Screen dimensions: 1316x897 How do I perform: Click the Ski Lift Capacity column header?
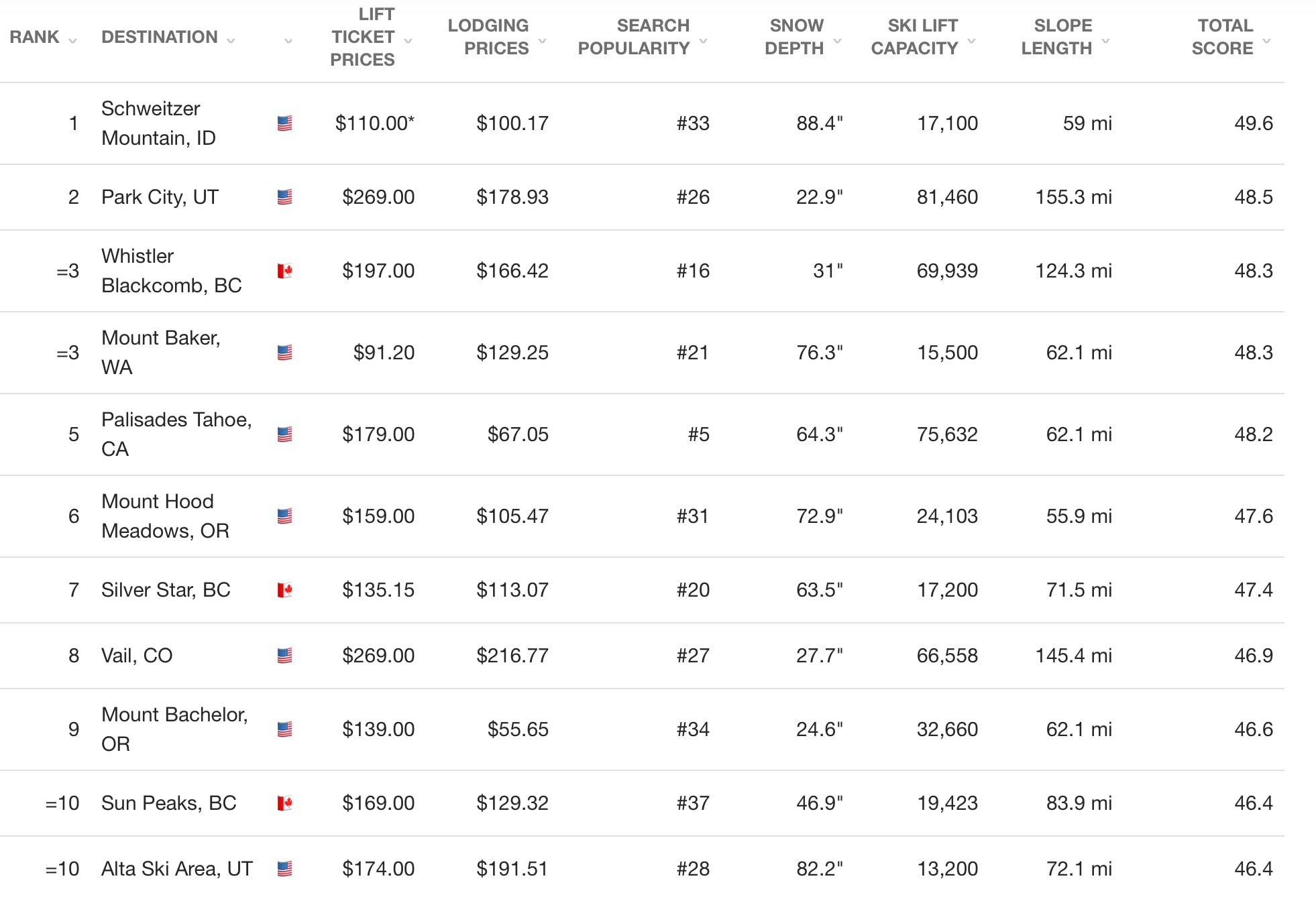click(915, 37)
